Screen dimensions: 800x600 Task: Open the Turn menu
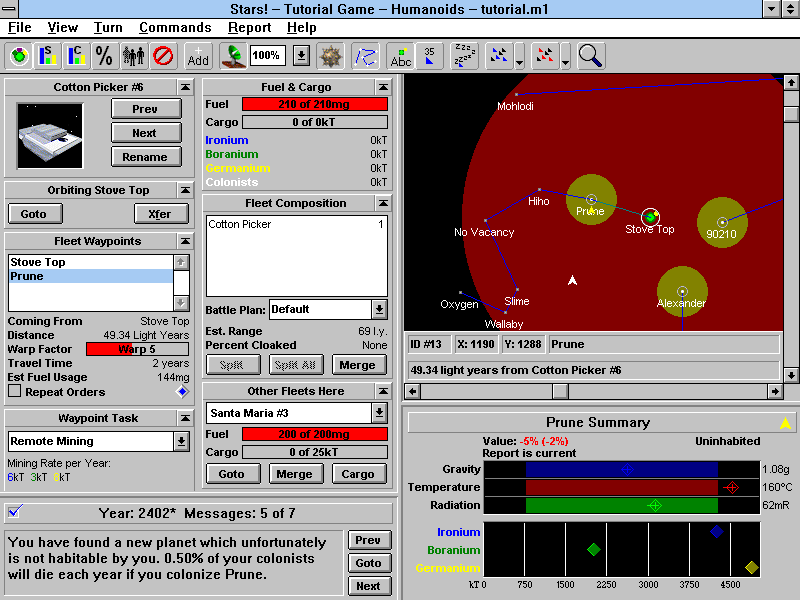click(108, 28)
